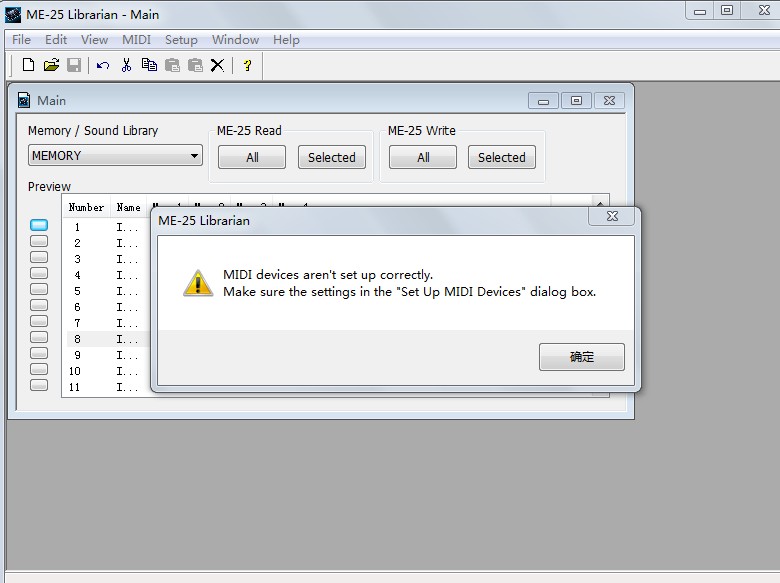The image size is (780, 583).
Task: Create a new file with toolbar icon
Action: coord(28,65)
